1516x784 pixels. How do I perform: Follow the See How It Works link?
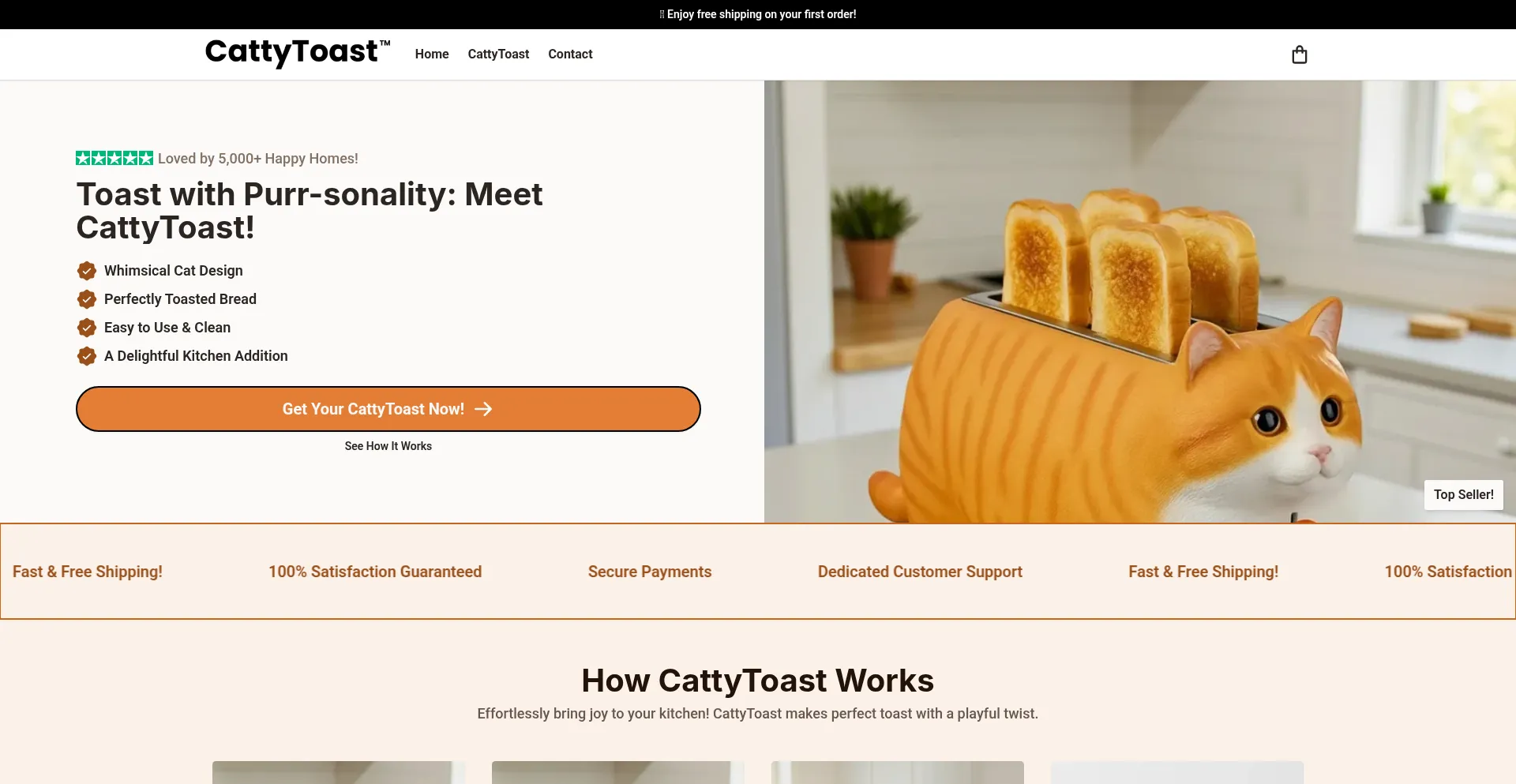(388, 446)
